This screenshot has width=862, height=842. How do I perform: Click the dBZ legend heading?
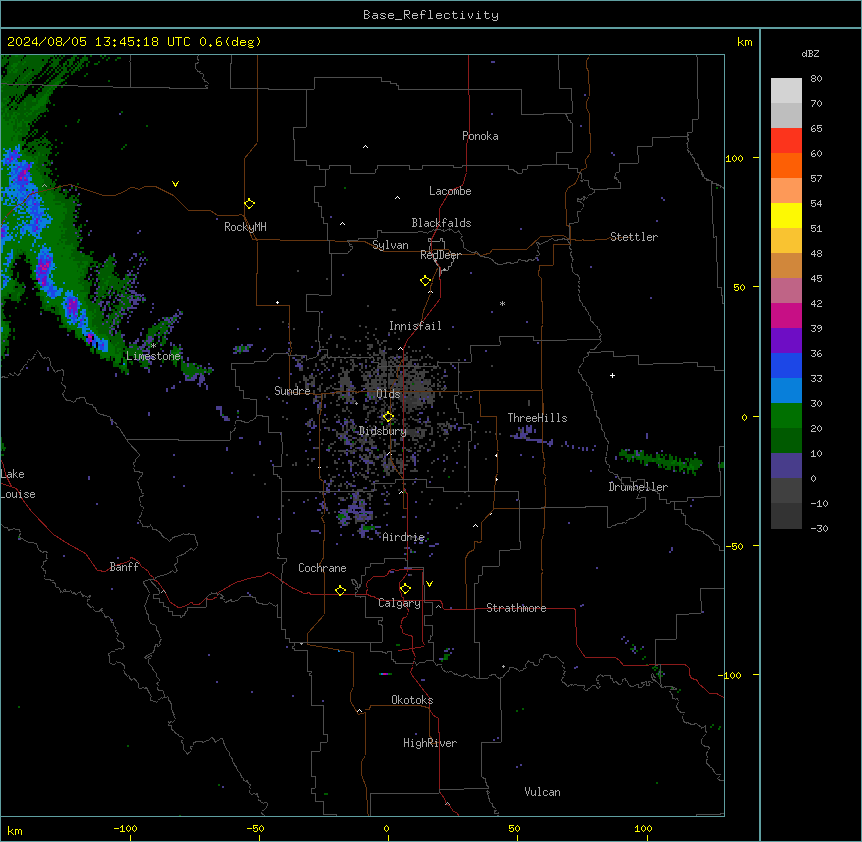pos(810,53)
